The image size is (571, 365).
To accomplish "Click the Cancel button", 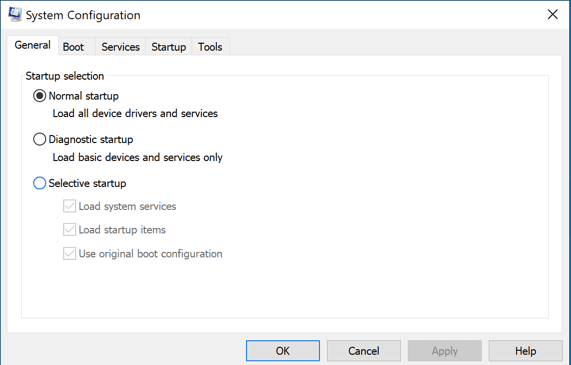I will pyautogui.click(x=364, y=351).
